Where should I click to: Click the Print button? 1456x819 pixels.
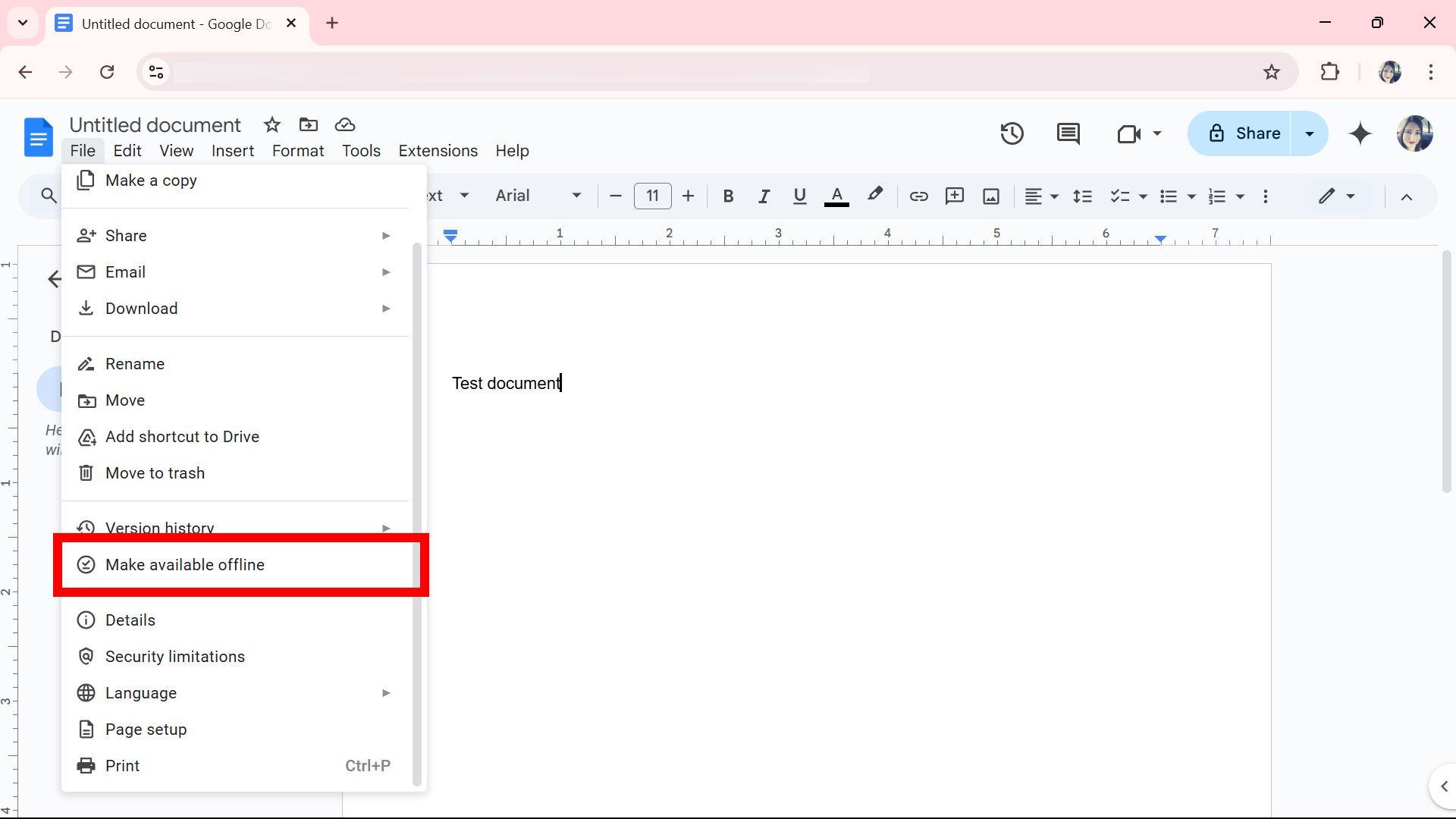[123, 765]
